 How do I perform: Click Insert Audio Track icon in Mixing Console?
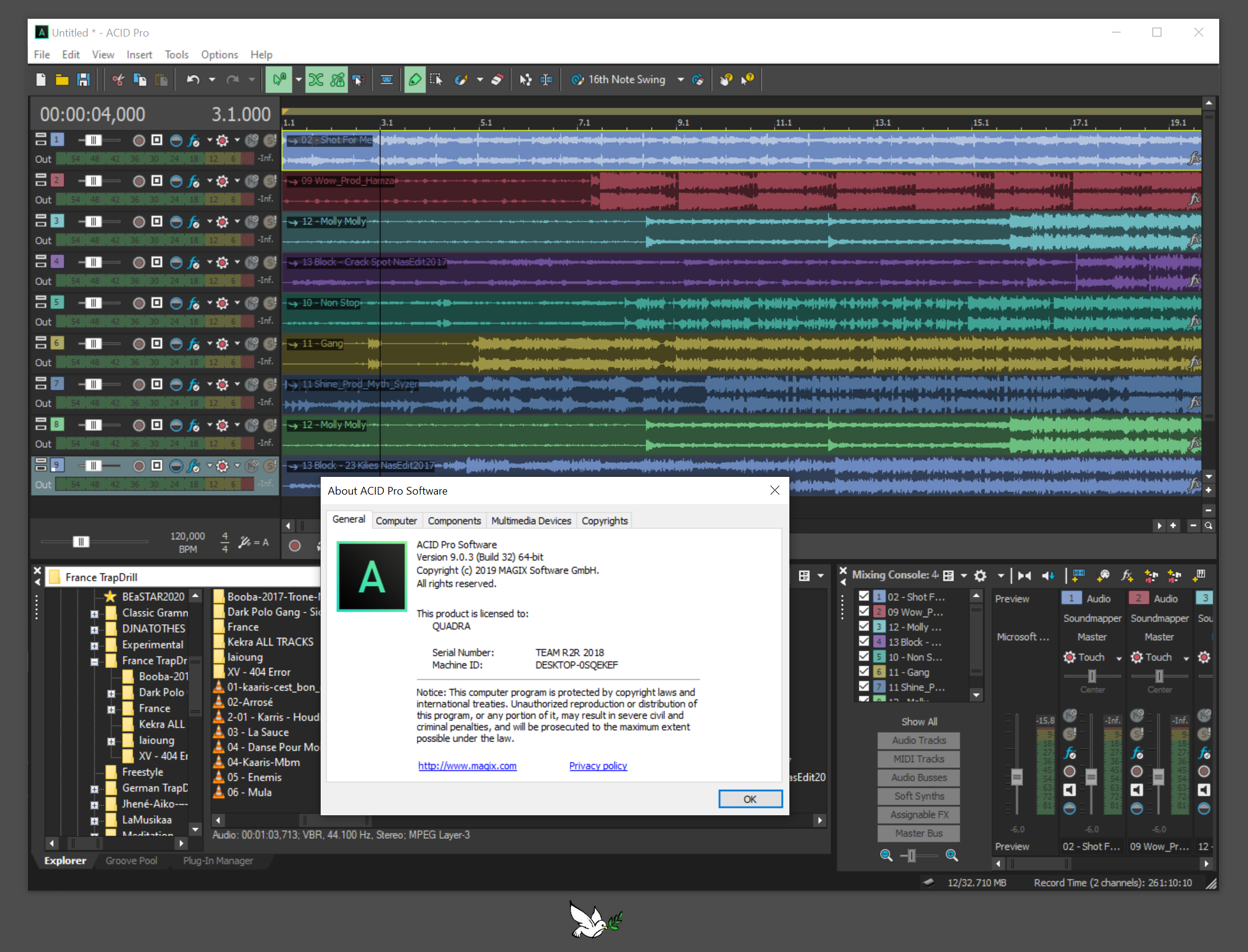pyautogui.click(x=1078, y=575)
